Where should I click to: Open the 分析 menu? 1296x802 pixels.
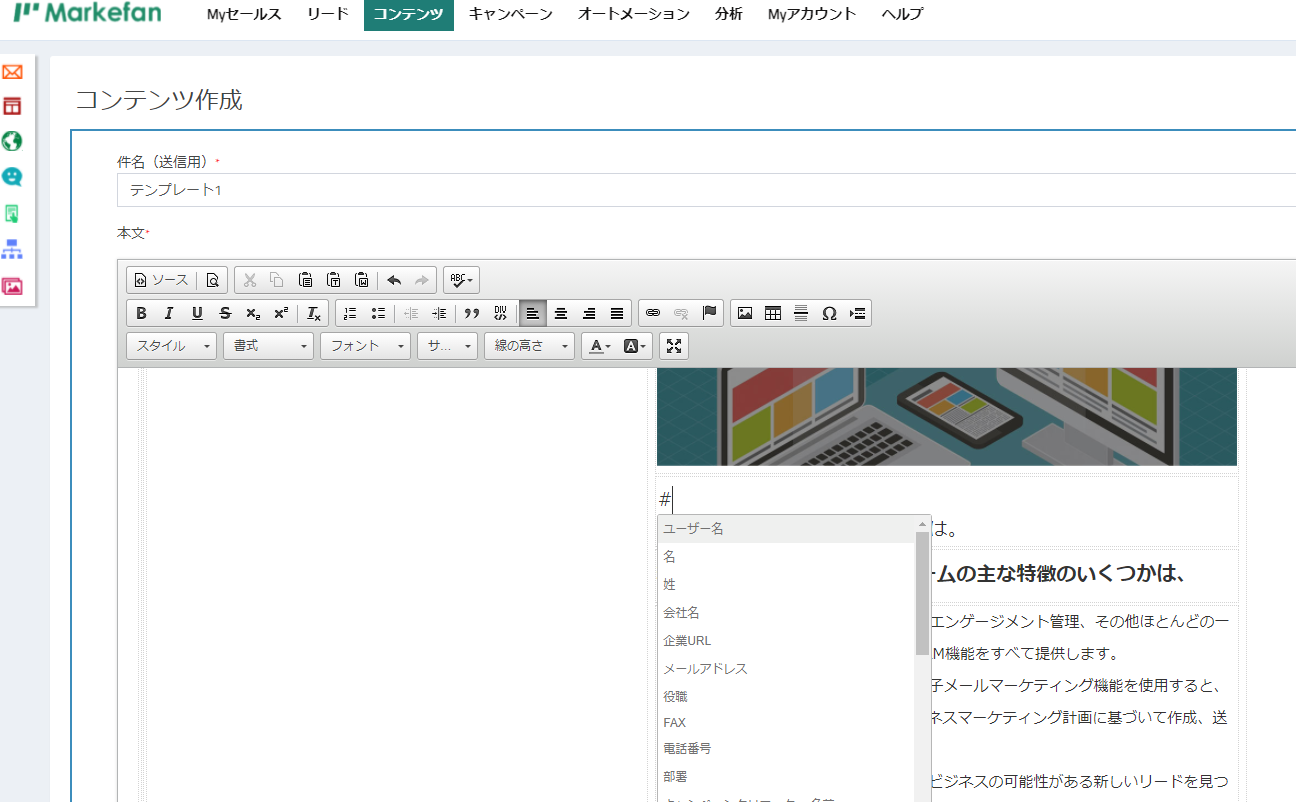(x=729, y=14)
